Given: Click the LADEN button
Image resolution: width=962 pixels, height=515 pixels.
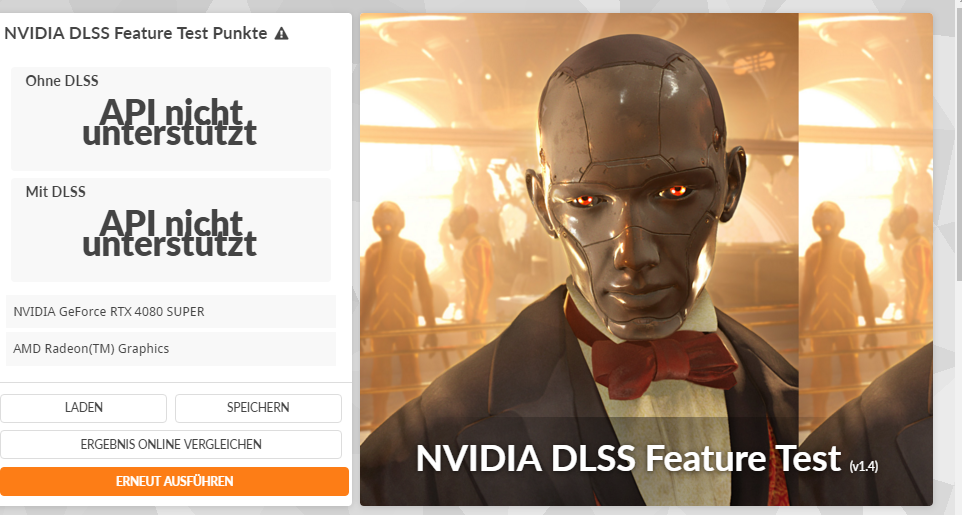Looking at the screenshot, I should (83, 408).
